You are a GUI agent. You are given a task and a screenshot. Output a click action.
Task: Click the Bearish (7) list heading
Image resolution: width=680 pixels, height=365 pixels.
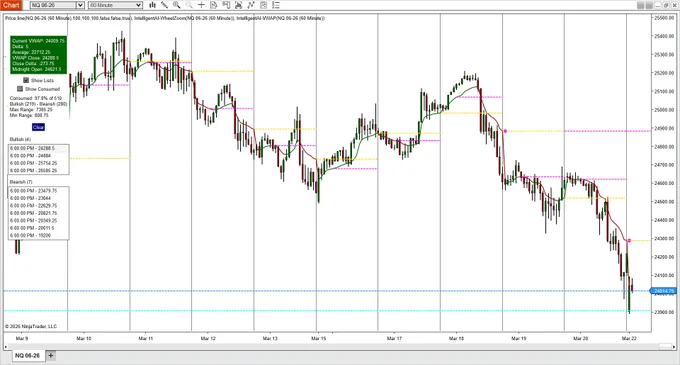pyautogui.click(x=21, y=182)
